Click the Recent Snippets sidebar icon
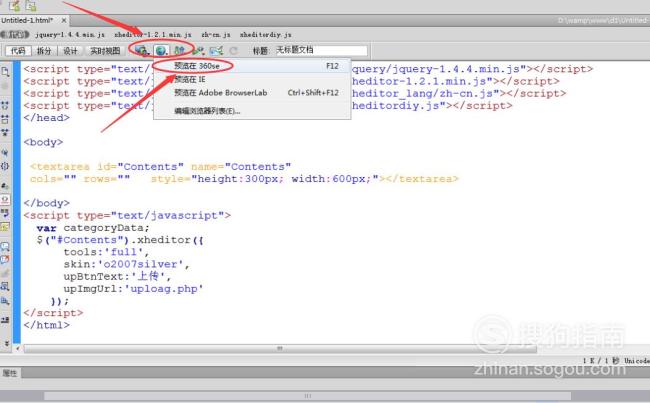 [5, 286]
